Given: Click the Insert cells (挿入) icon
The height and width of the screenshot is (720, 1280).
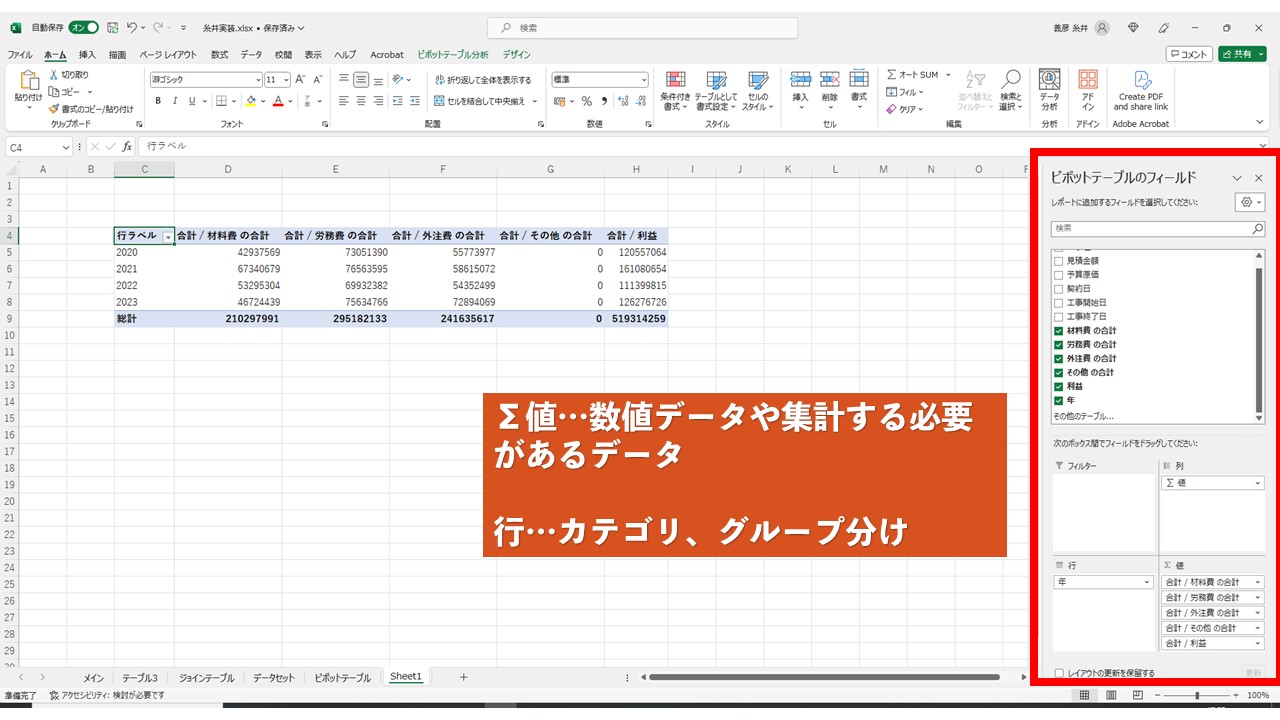Looking at the screenshot, I should (800, 80).
